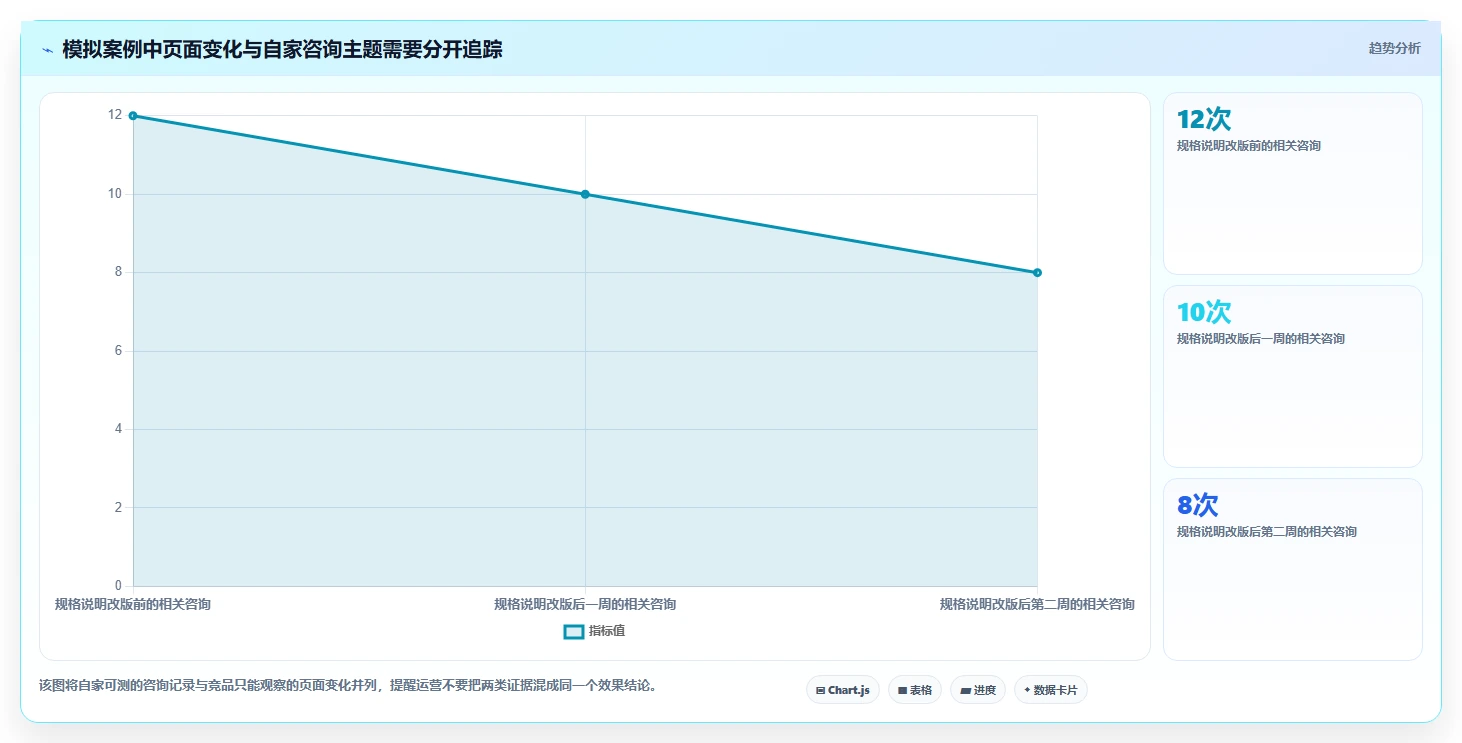The height and width of the screenshot is (743, 1462).
Task: Click y-axis tick label 12
Action: [x=115, y=115]
